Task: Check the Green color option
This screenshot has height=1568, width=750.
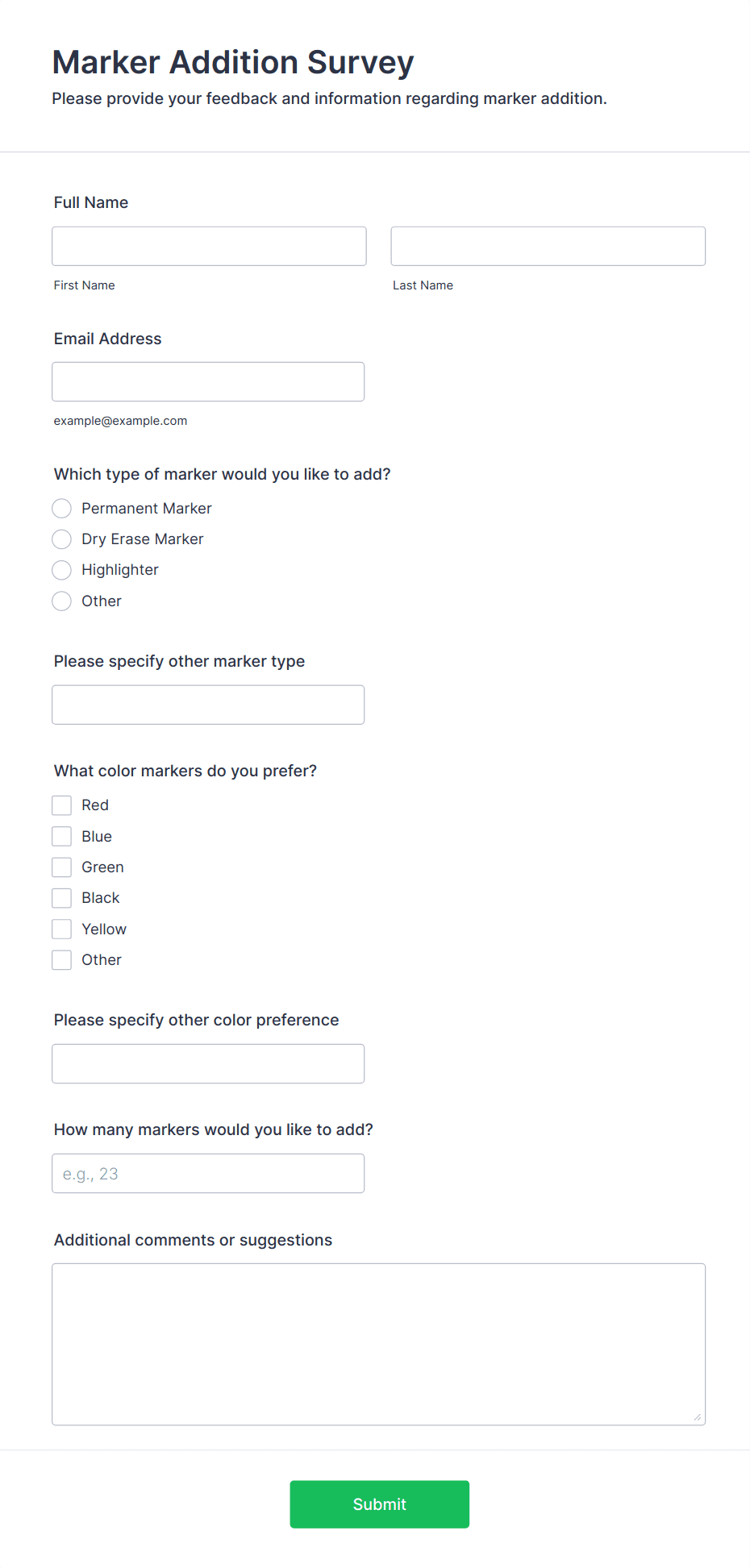Action: pyautogui.click(x=61, y=867)
